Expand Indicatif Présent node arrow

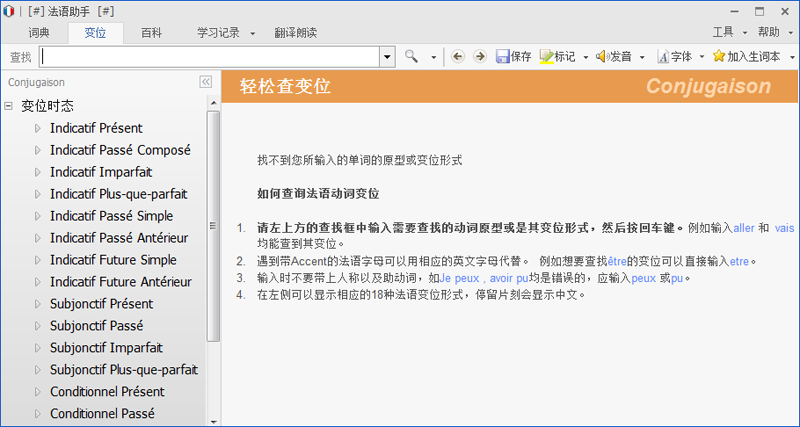38,128
